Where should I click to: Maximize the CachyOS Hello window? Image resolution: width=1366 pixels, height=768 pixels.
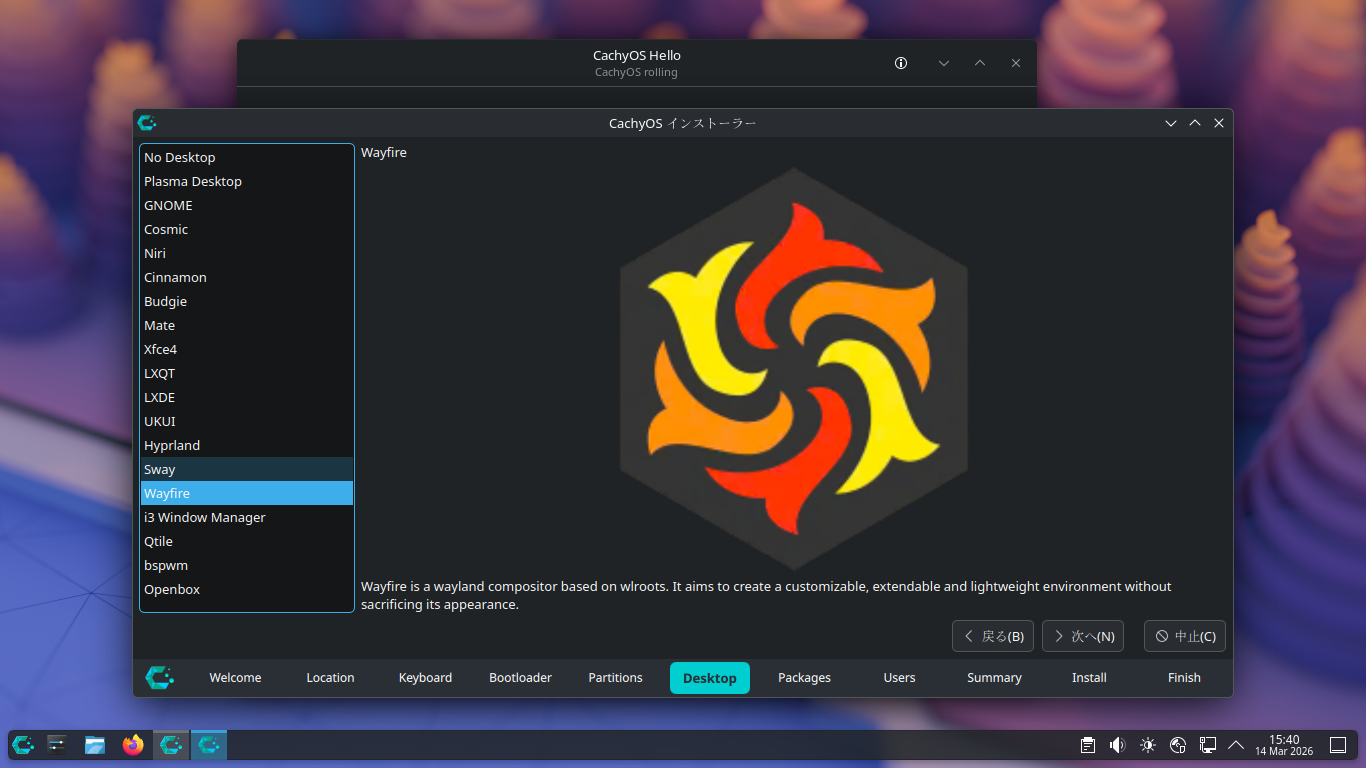980,63
